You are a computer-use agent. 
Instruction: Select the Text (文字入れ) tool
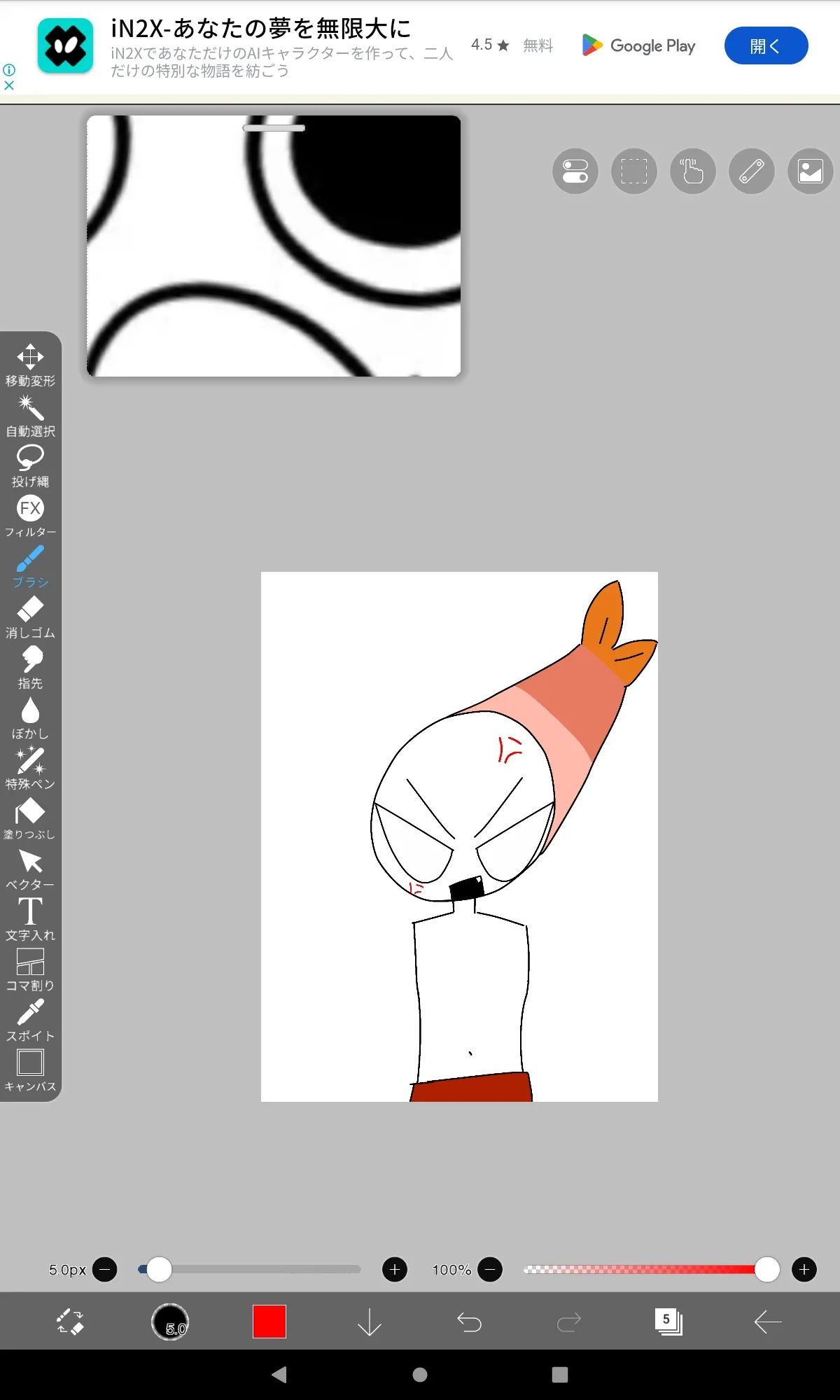click(30, 919)
